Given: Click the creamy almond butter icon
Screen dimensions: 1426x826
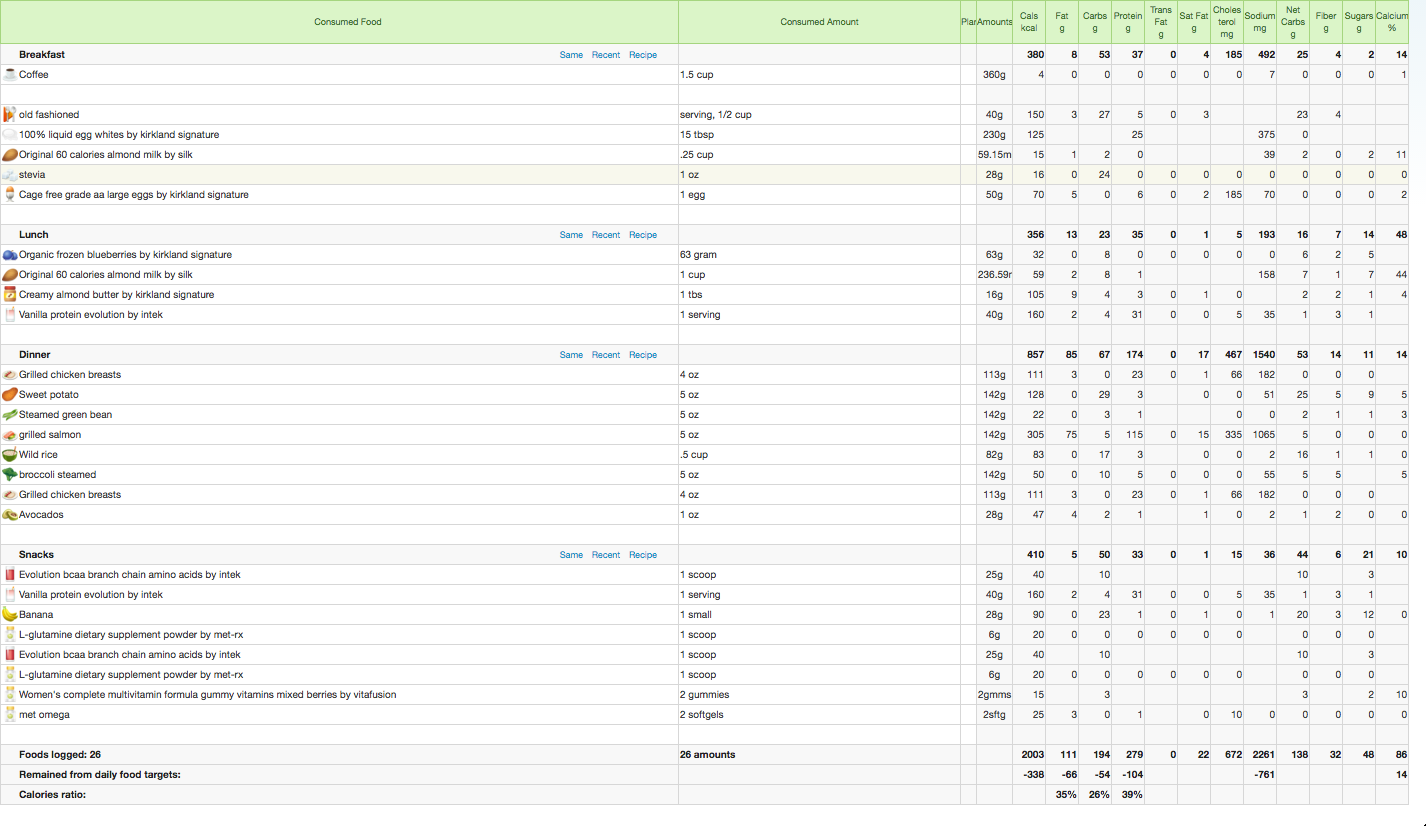Looking at the screenshot, I should click(10, 295).
